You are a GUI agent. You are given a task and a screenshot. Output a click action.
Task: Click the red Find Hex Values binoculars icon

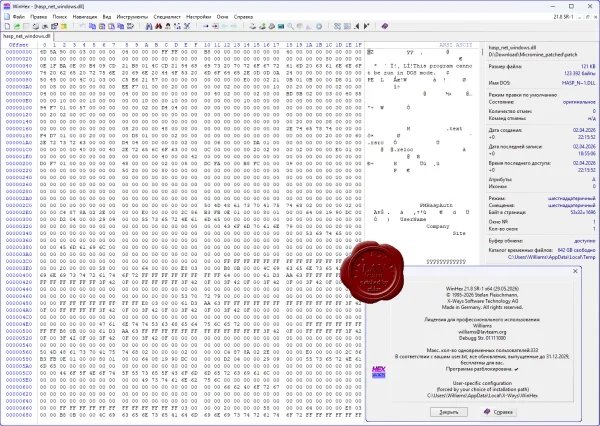tap(158, 26)
